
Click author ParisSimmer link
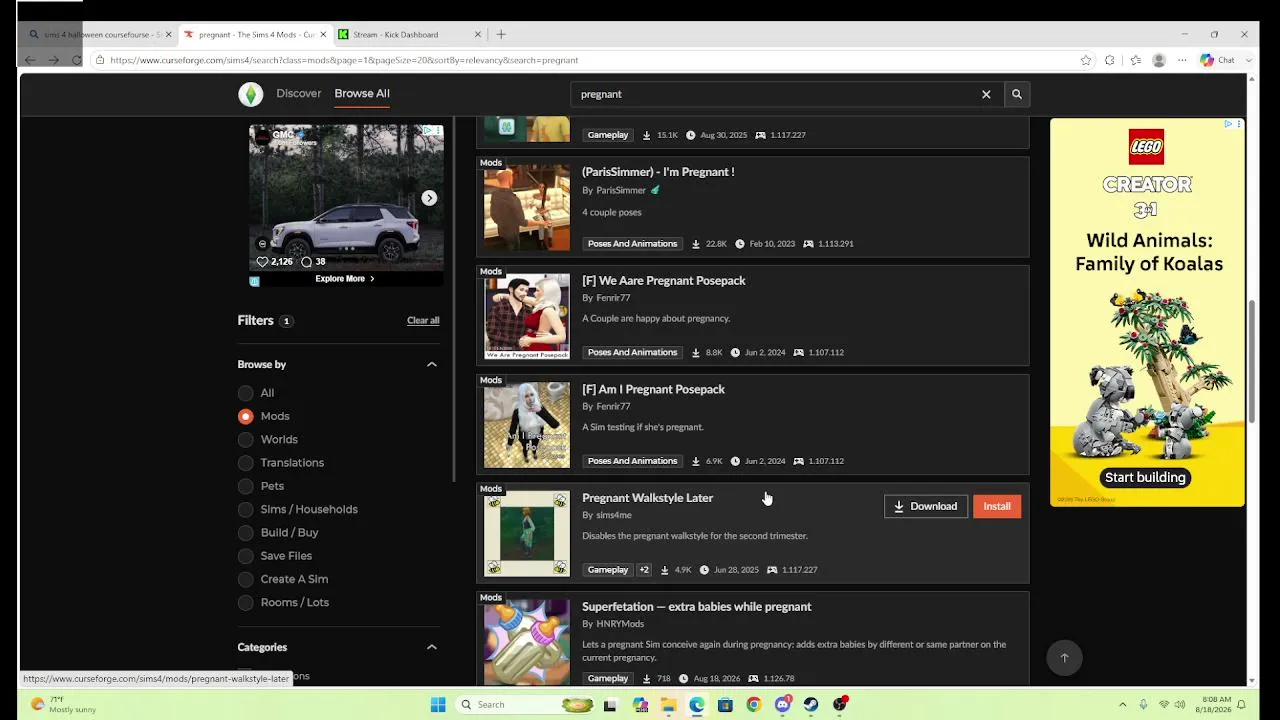(x=621, y=190)
